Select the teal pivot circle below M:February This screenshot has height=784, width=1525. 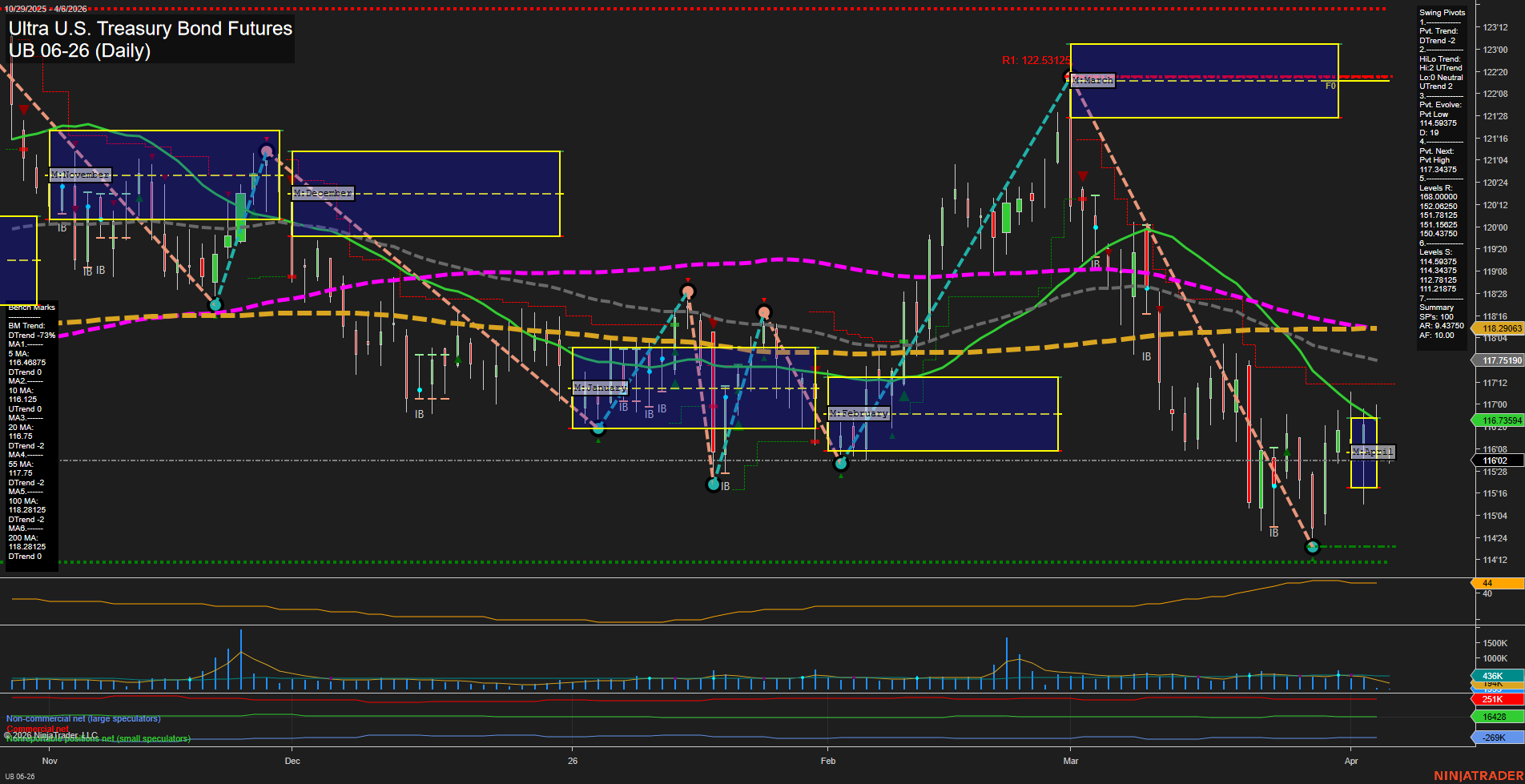click(x=840, y=464)
